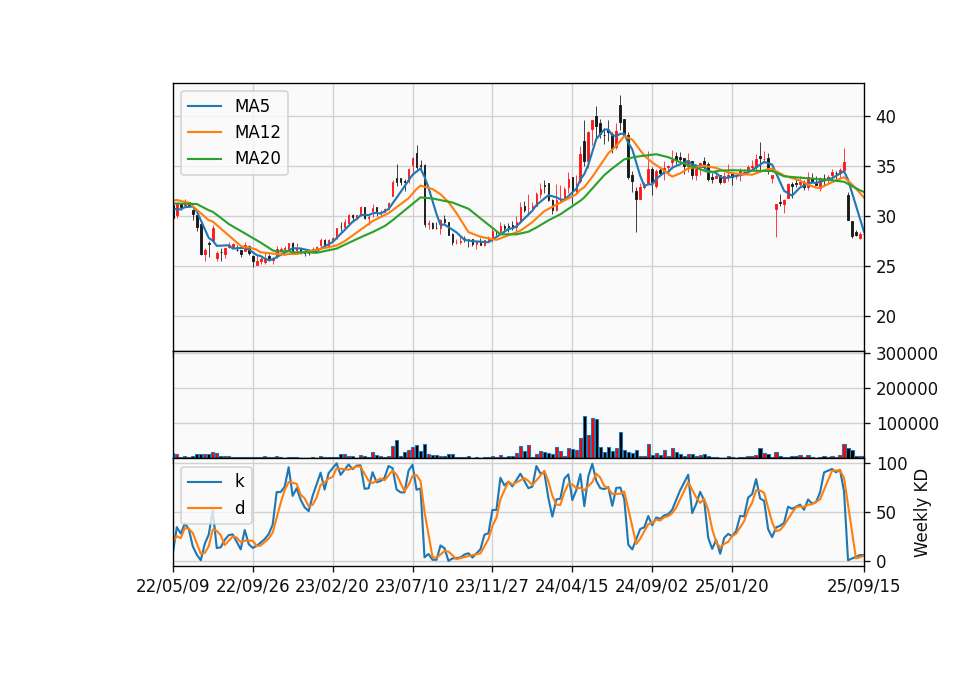Select the blue MA5 legend line sample
Screen dimensions: 960x690
pyautogui.click(x=204, y=107)
